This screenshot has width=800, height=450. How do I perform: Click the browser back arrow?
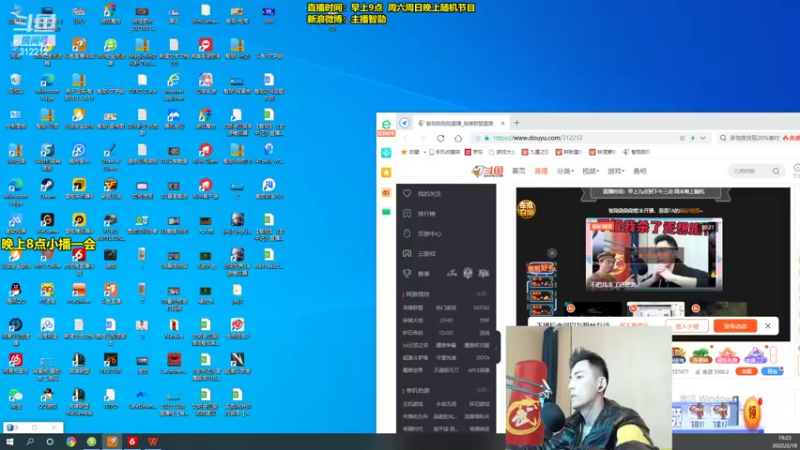pos(406,138)
